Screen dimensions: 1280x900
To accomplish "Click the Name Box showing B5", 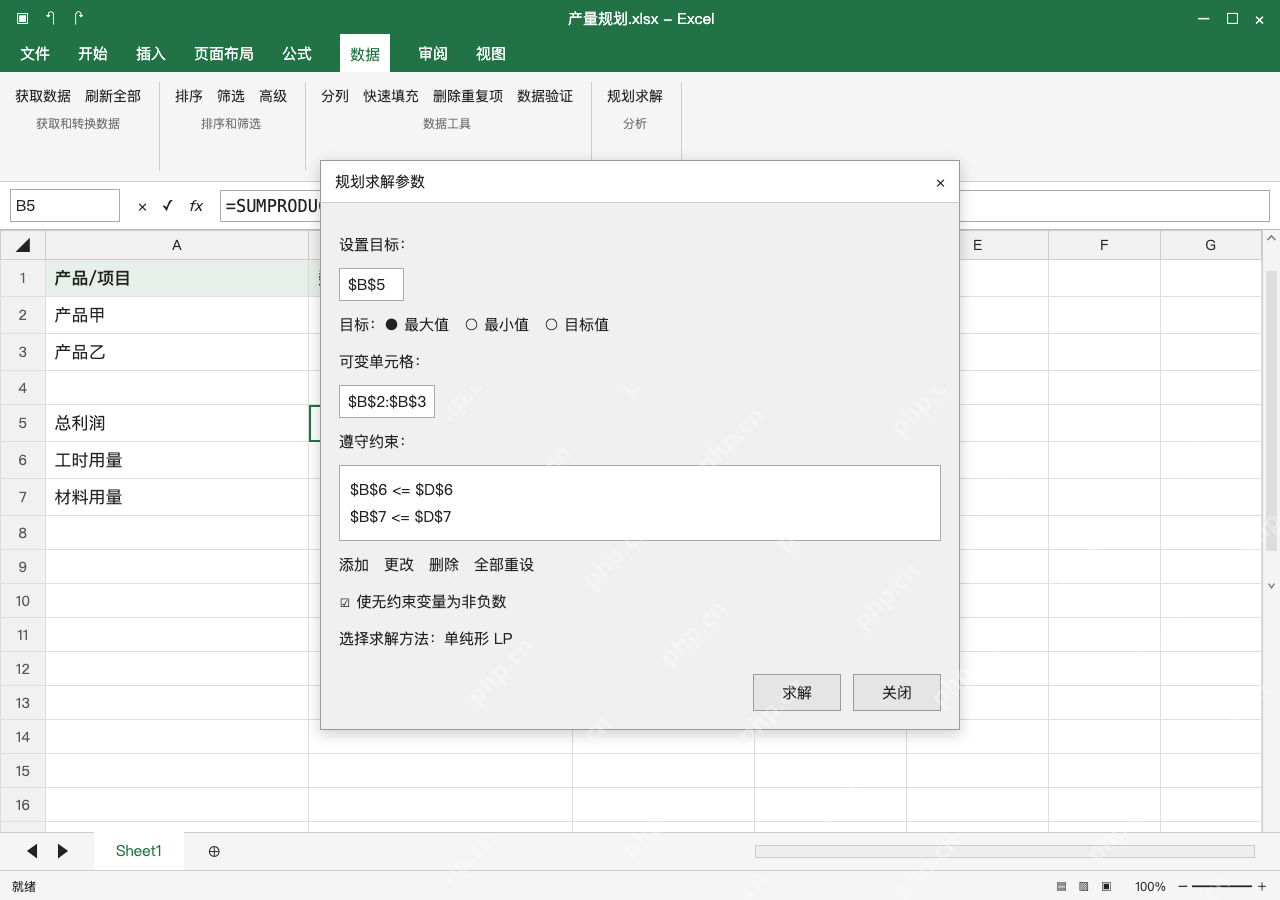I will click(x=65, y=206).
